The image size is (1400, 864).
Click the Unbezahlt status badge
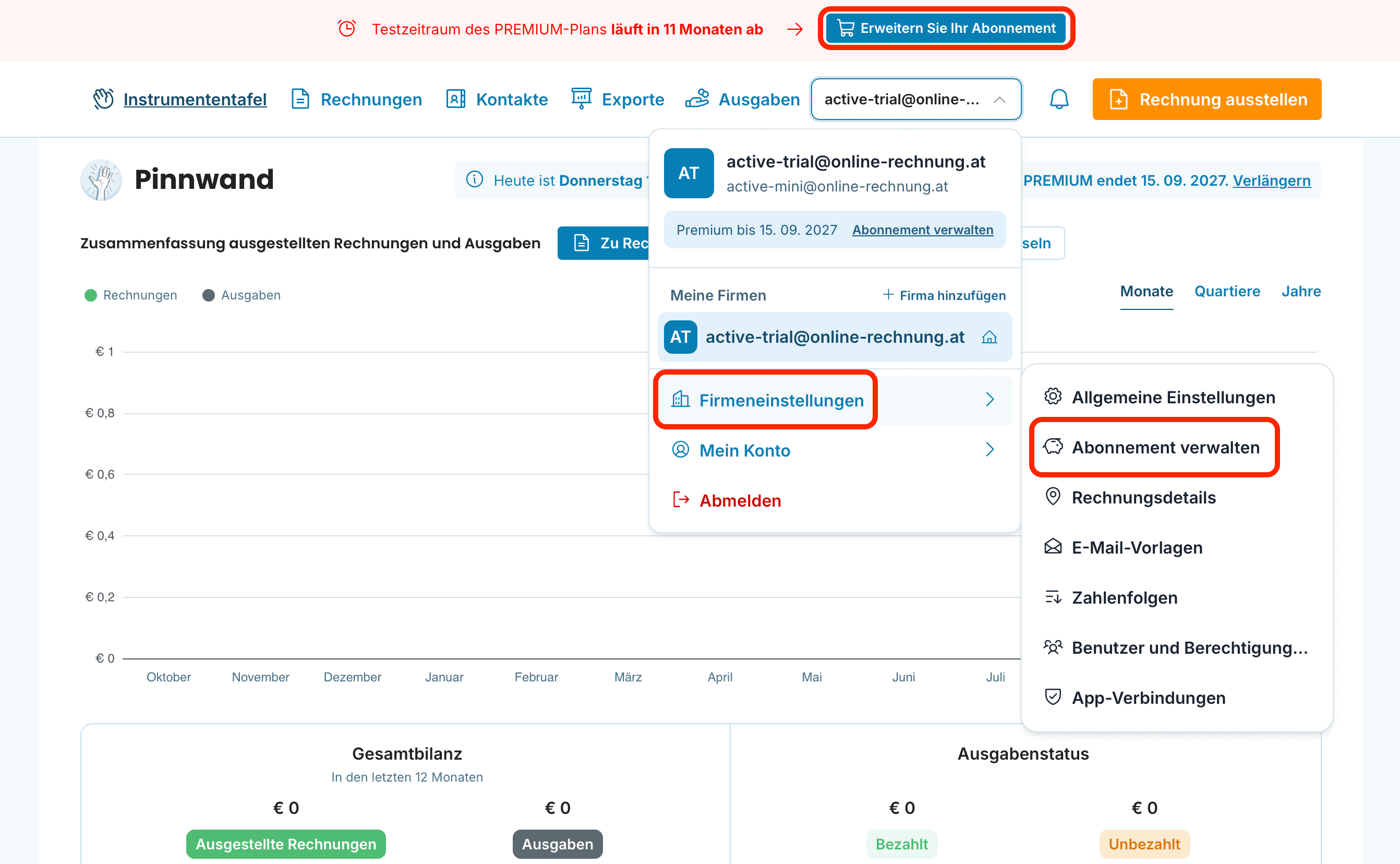1144,844
